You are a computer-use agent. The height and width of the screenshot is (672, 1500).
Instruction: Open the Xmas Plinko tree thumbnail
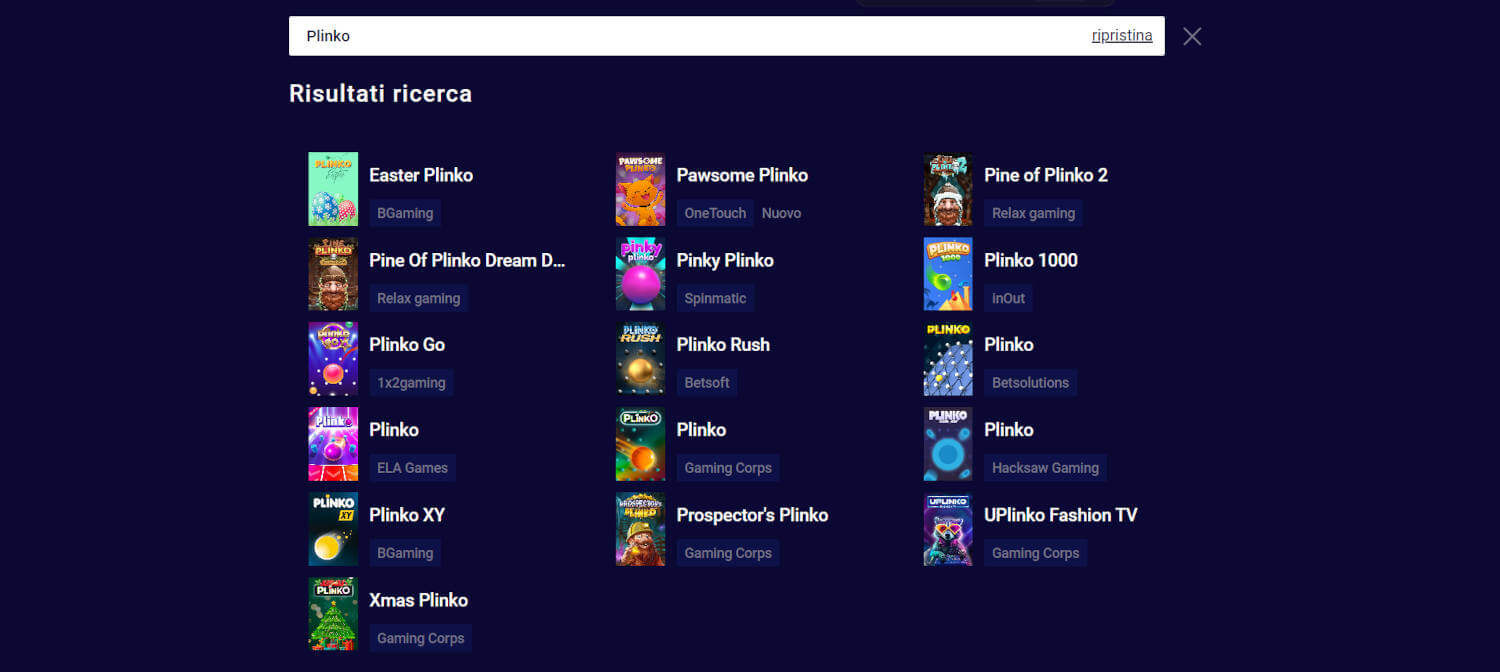coord(333,614)
